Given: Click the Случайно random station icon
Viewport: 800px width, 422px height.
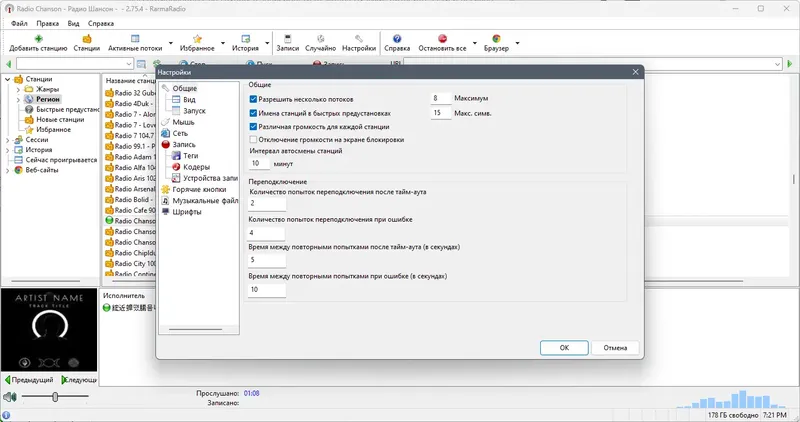Looking at the screenshot, I should (320, 39).
